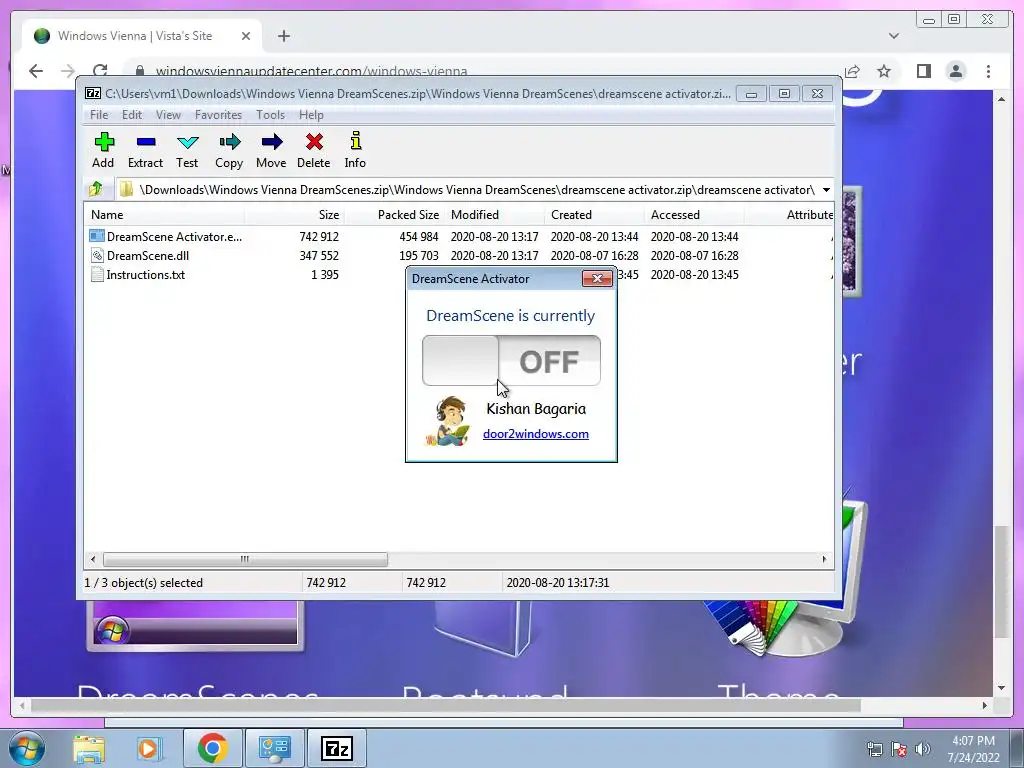Viewport: 1024px width, 768px height.
Task: Open Windows Media Player from the taskbar
Action: [148, 749]
